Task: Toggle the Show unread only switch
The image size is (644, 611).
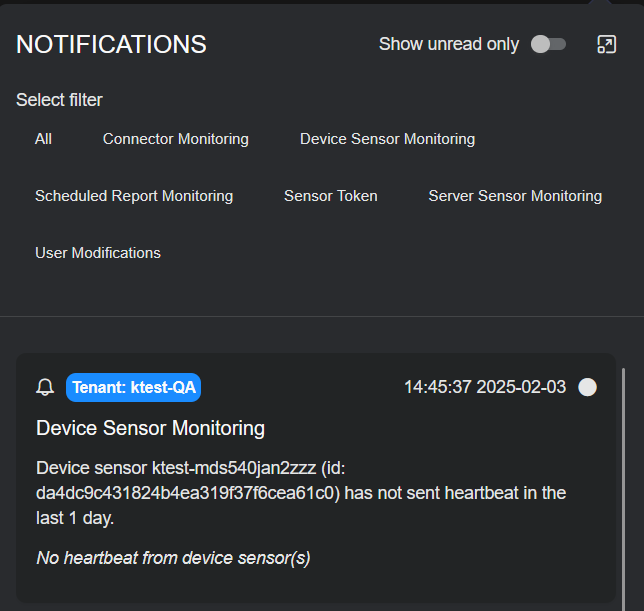Action: (x=548, y=44)
